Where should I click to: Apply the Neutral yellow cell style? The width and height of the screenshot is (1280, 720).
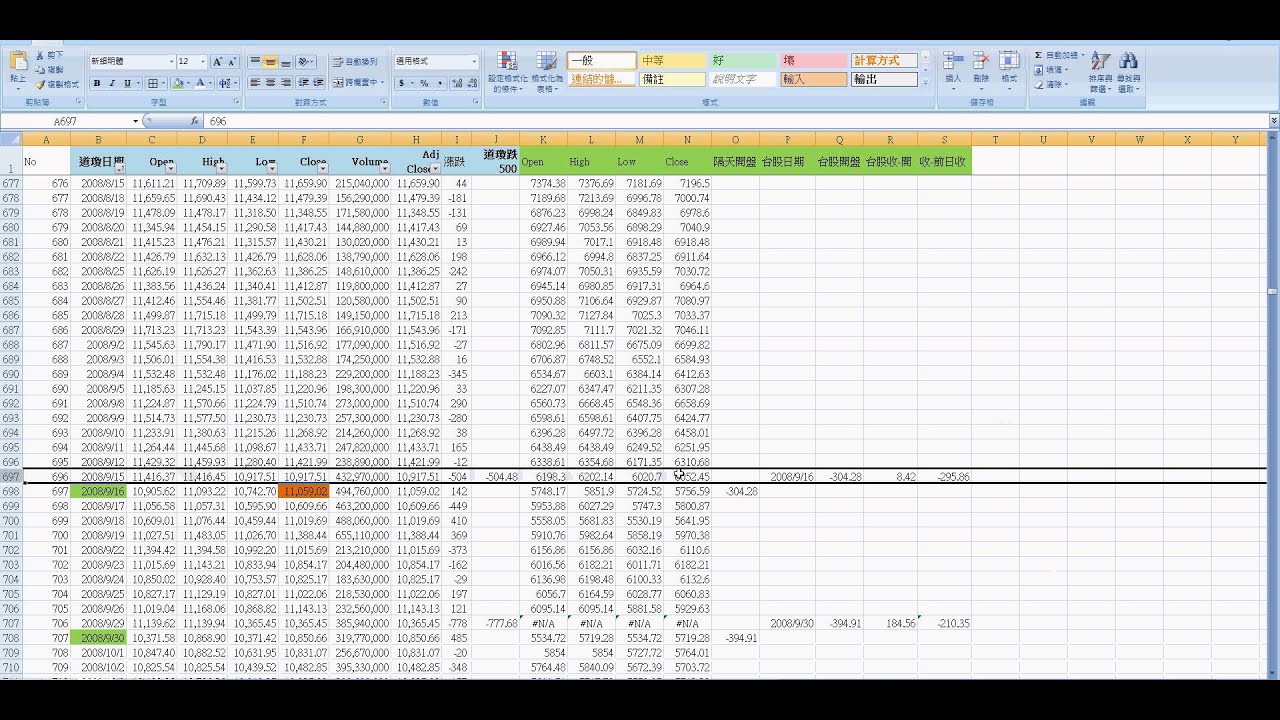pyautogui.click(x=673, y=61)
